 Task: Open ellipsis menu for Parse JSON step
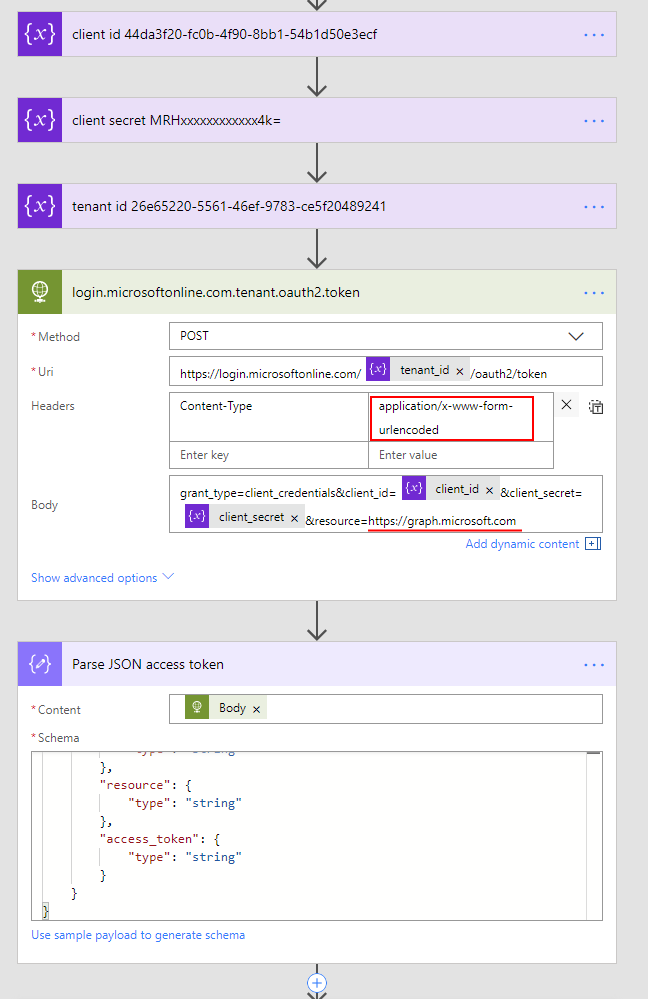pyautogui.click(x=594, y=664)
